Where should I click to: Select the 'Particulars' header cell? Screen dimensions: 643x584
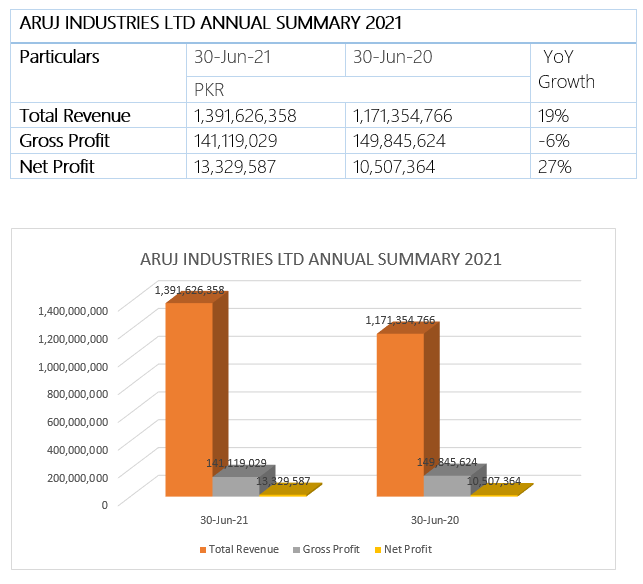tap(98, 73)
